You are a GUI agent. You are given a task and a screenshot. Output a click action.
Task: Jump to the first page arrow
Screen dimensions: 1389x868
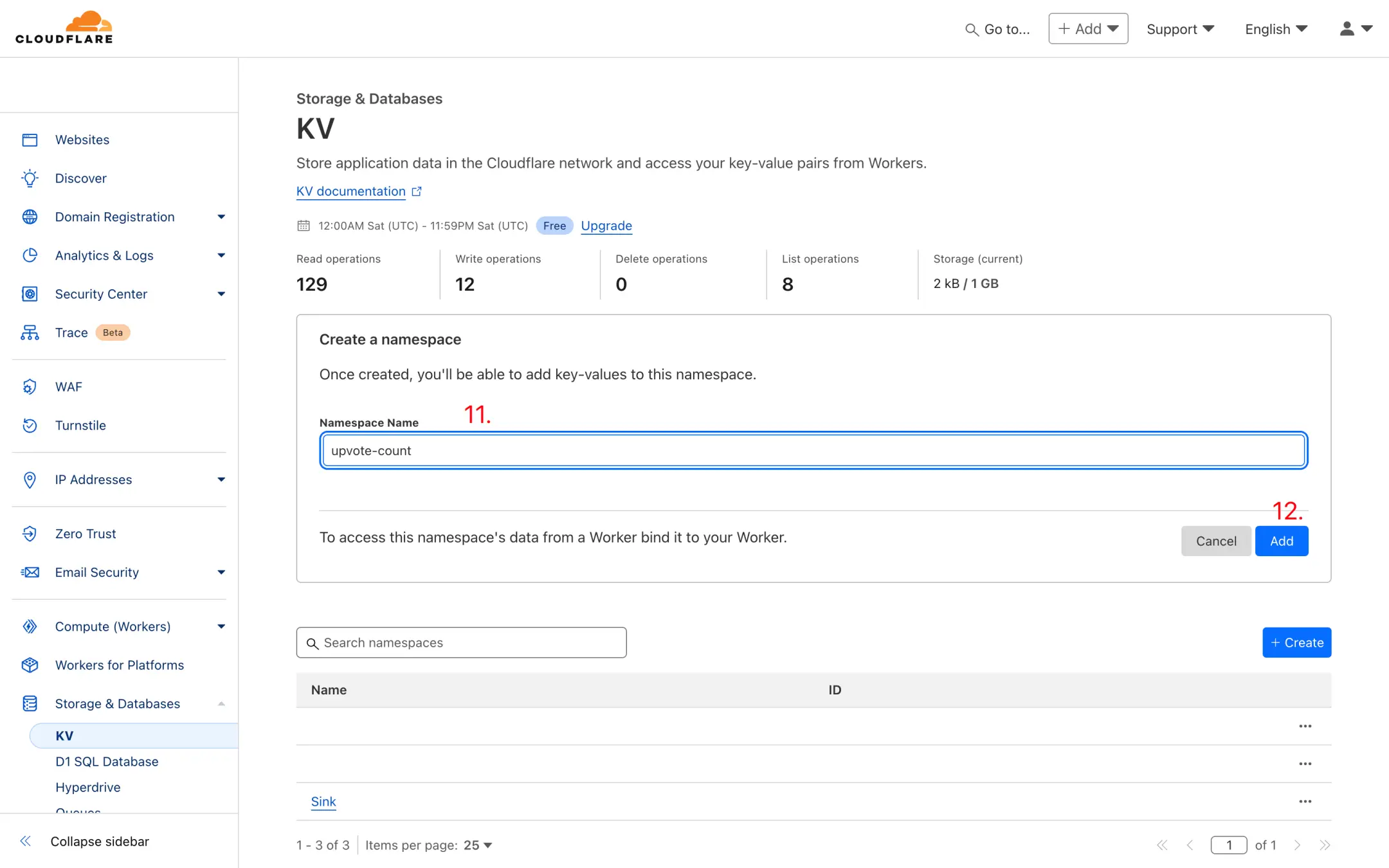coord(1162,845)
